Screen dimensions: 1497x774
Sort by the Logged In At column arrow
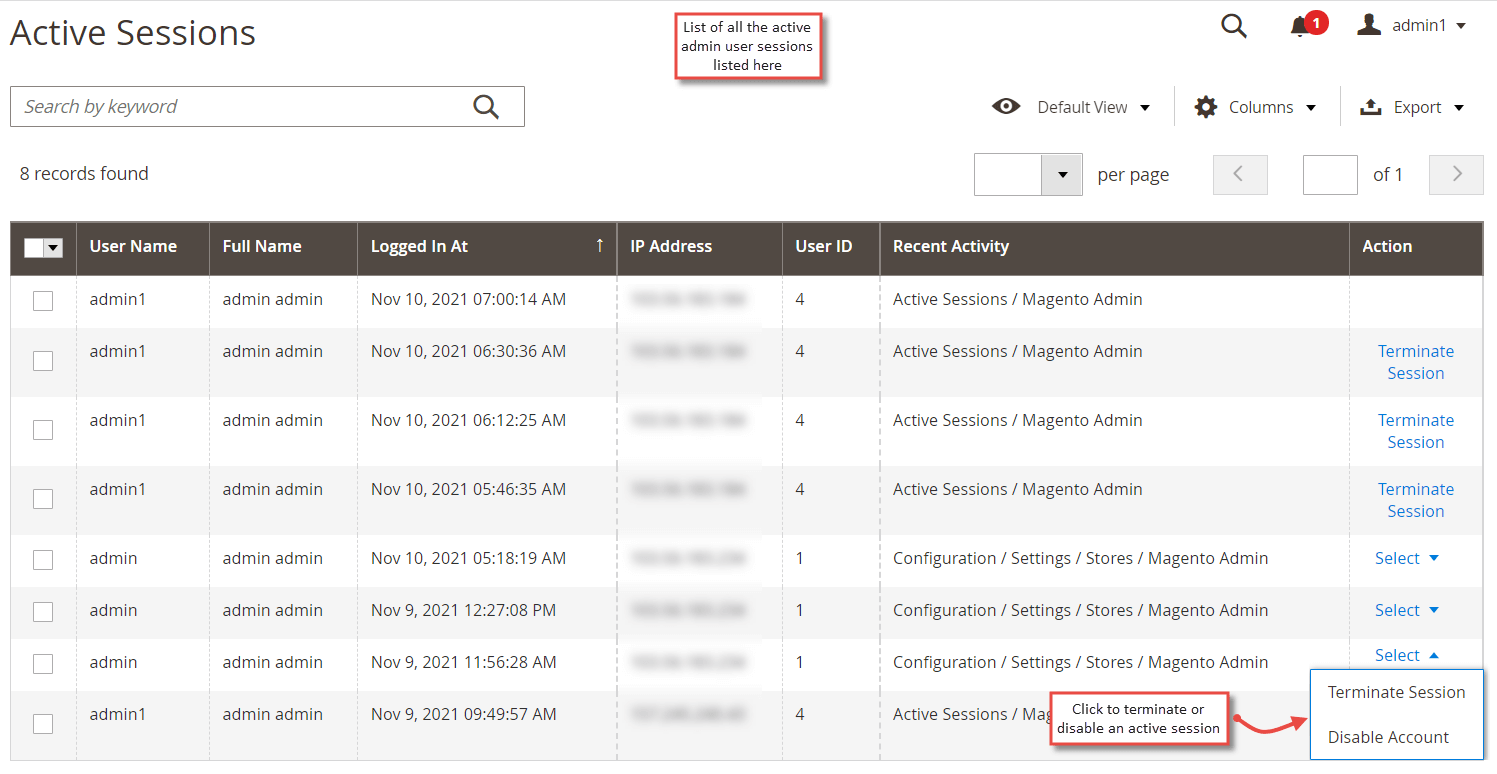(599, 244)
